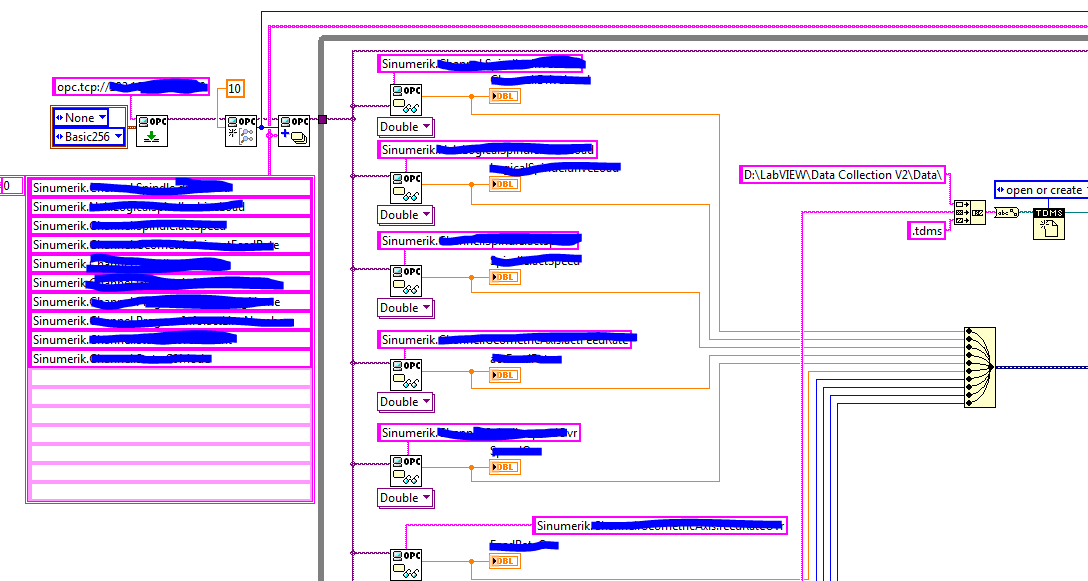Click the third OPC read node in loop
This screenshot has height=581, width=1088.
406,281
